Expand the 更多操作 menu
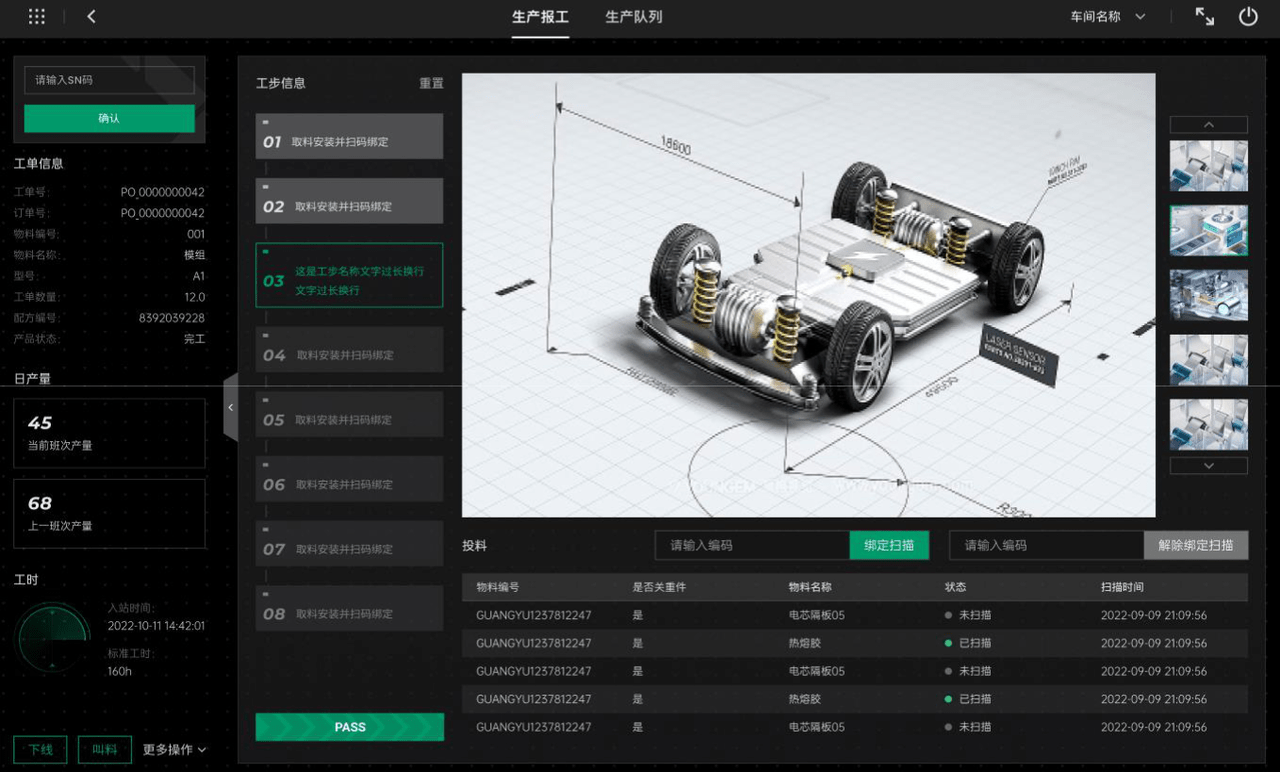Viewport: 1280px width, 772px height. coord(175,749)
